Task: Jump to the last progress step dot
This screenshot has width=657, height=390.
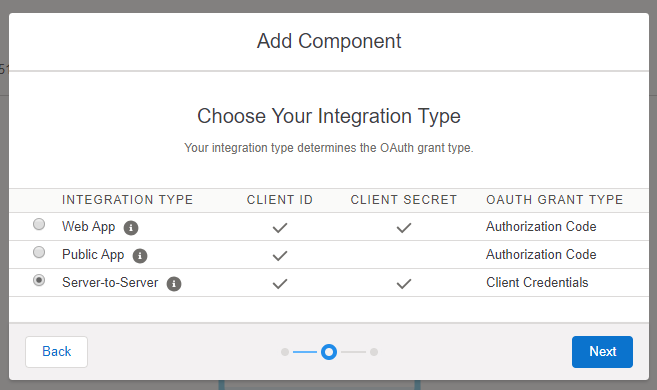Action: tap(374, 352)
